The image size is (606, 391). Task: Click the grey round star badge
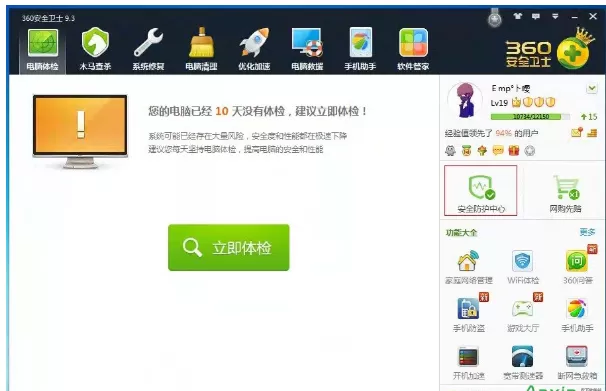click(x=529, y=151)
